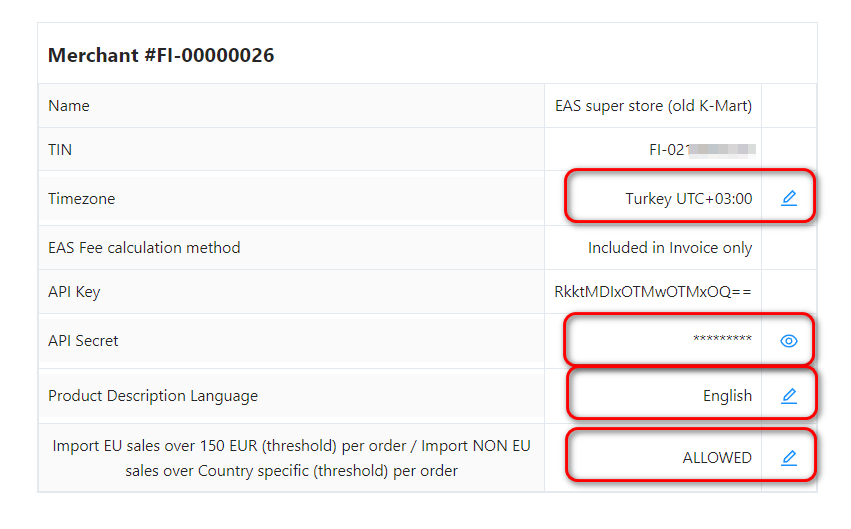This screenshot has height=529, width=851.
Task: Click the TIN row label
Action: (x=60, y=150)
